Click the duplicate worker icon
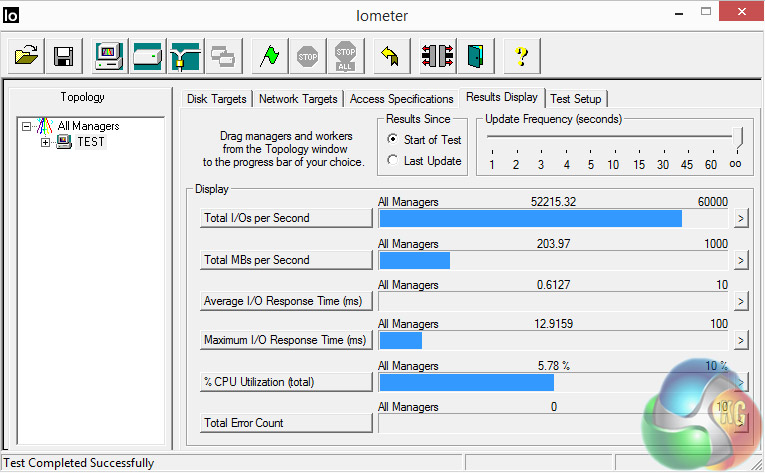 [x=223, y=56]
